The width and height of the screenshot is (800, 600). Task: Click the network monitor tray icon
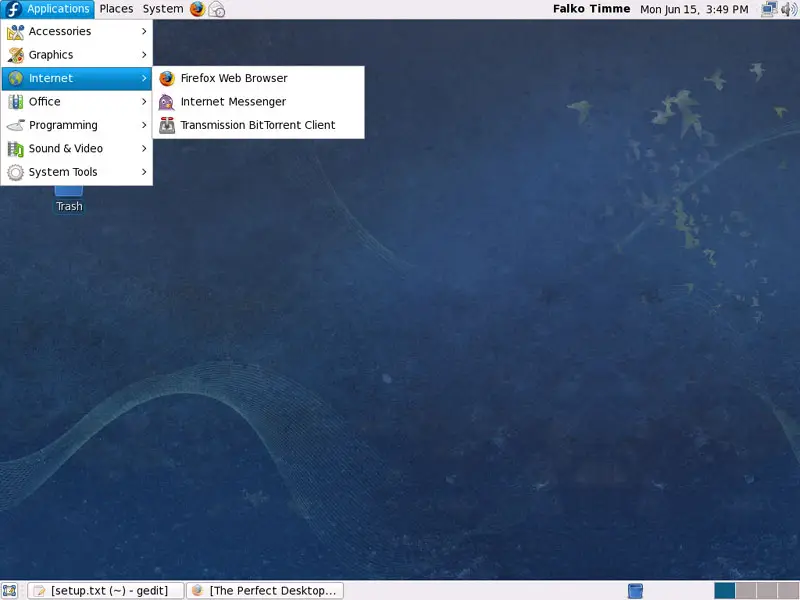point(769,9)
